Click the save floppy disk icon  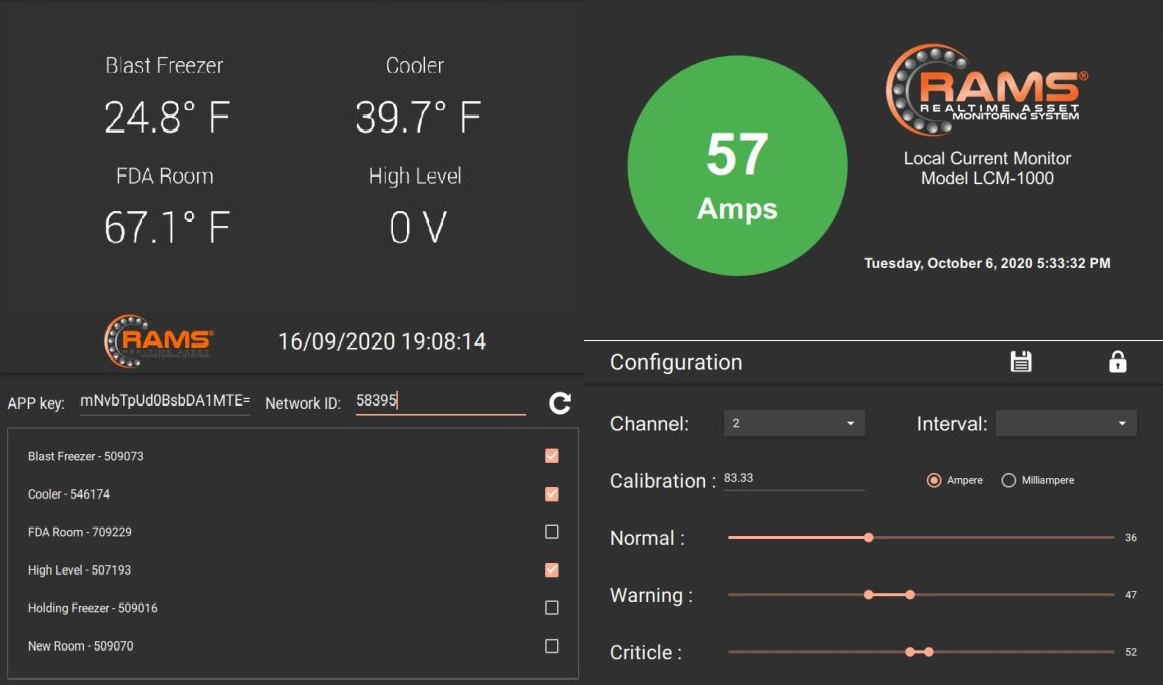click(1021, 361)
